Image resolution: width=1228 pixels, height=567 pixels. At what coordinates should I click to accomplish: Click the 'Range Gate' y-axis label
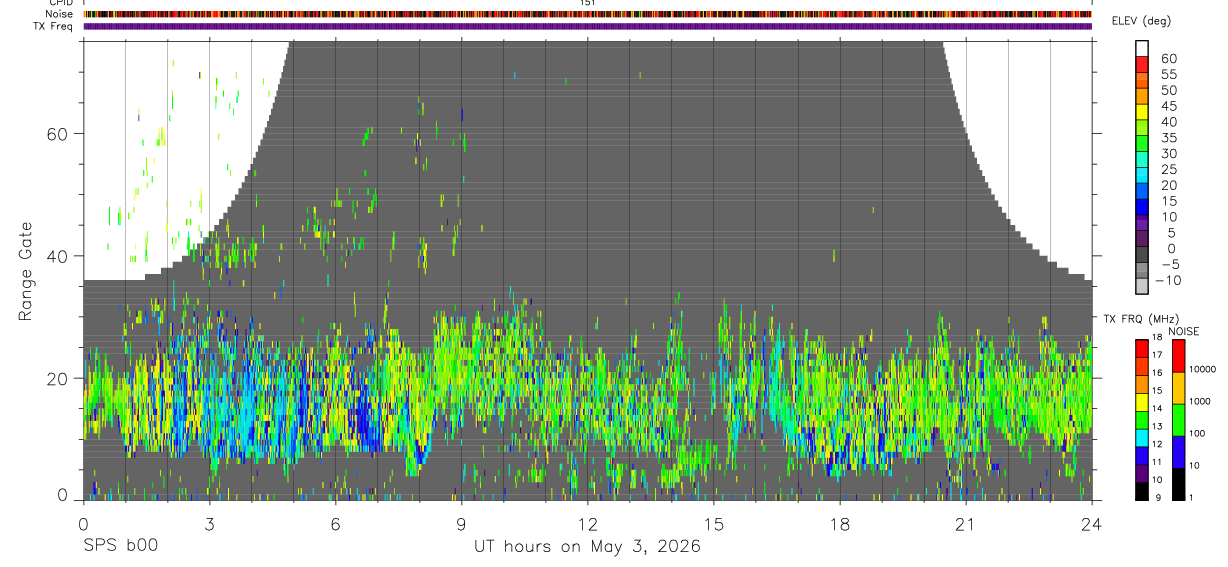pos(27,271)
